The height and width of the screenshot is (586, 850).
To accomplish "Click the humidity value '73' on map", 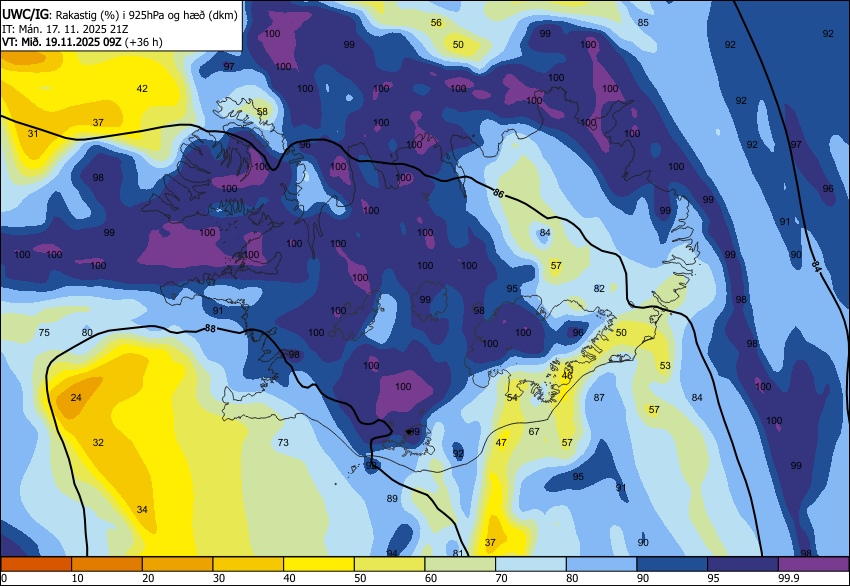I will pos(283,442).
